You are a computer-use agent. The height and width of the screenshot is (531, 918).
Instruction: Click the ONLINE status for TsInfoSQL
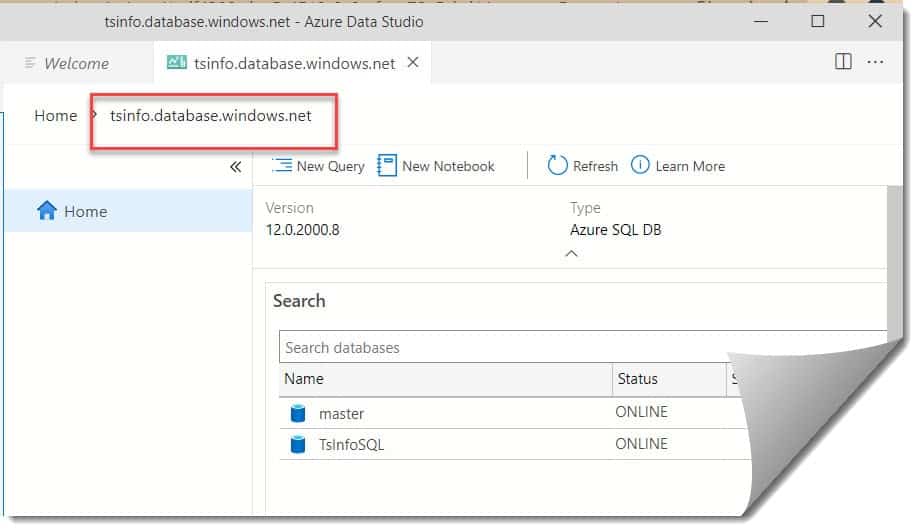click(641, 444)
